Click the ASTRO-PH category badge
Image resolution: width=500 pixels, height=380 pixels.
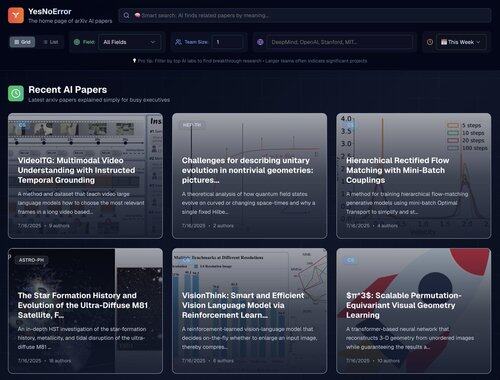pos(31,260)
